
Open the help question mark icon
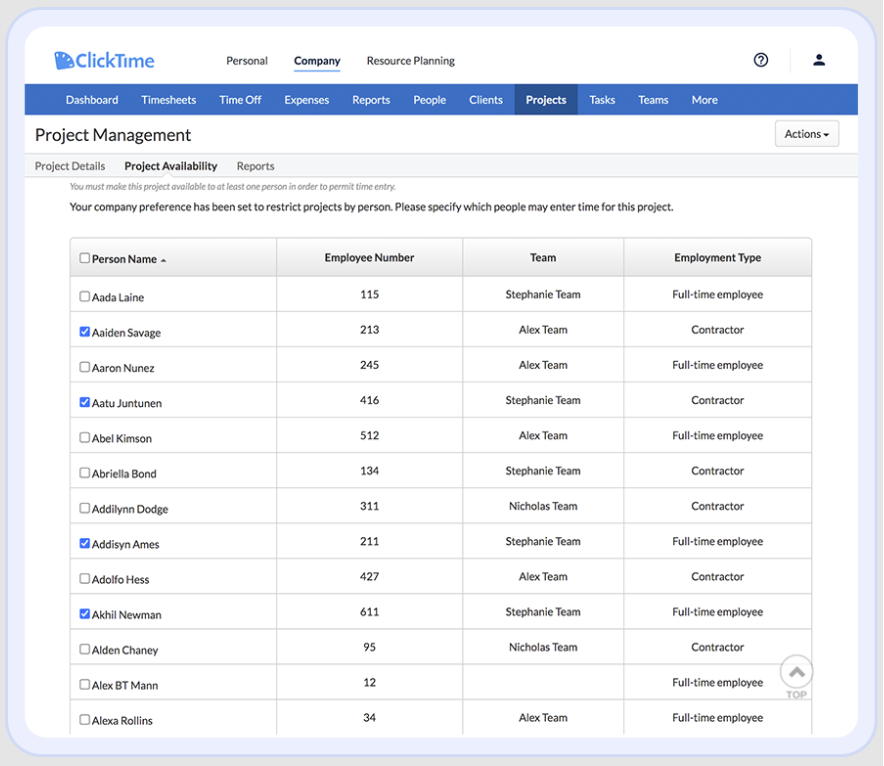pos(761,60)
